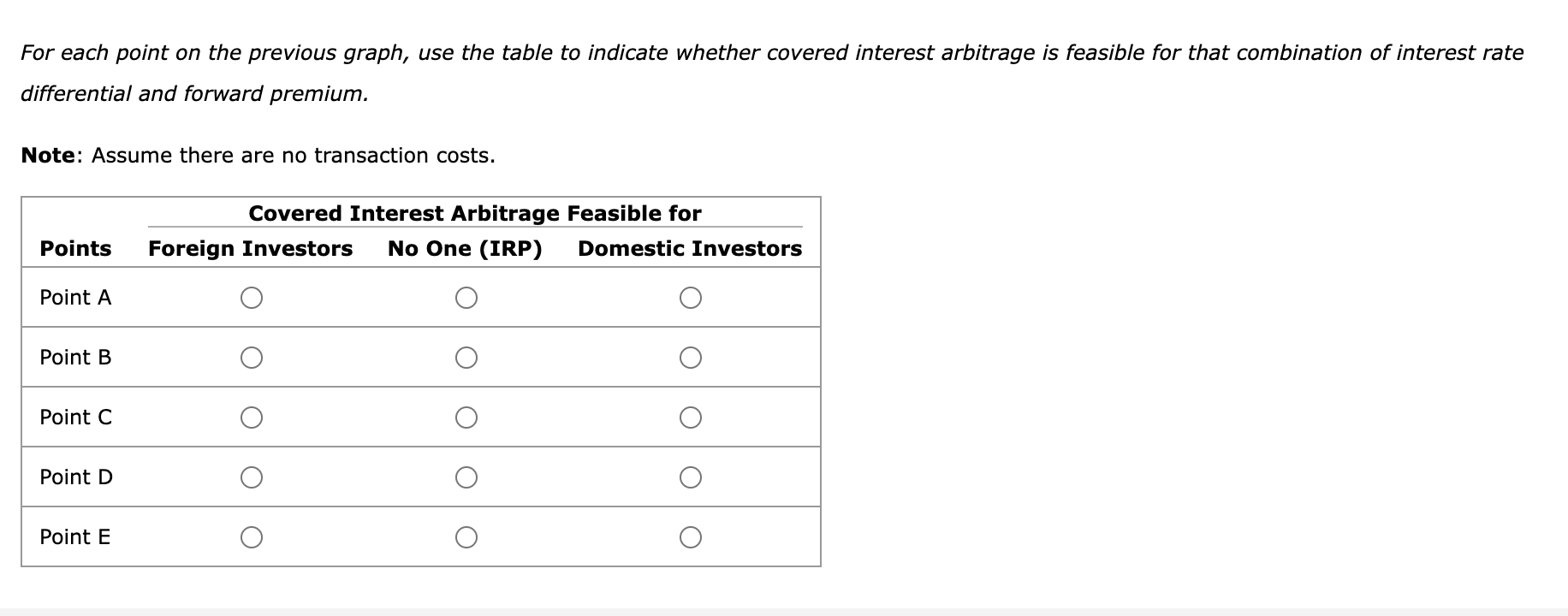Mark No One (IRP) for Point C
Screen dimensions: 1568x616
466,418
